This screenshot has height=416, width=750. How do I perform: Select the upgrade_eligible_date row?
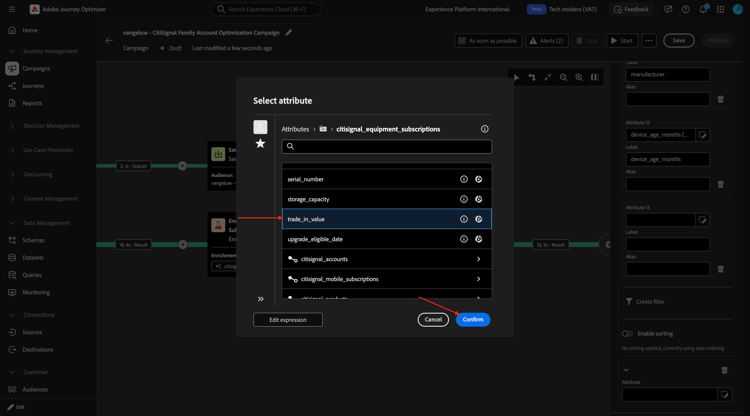pyautogui.click(x=386, y=239)
